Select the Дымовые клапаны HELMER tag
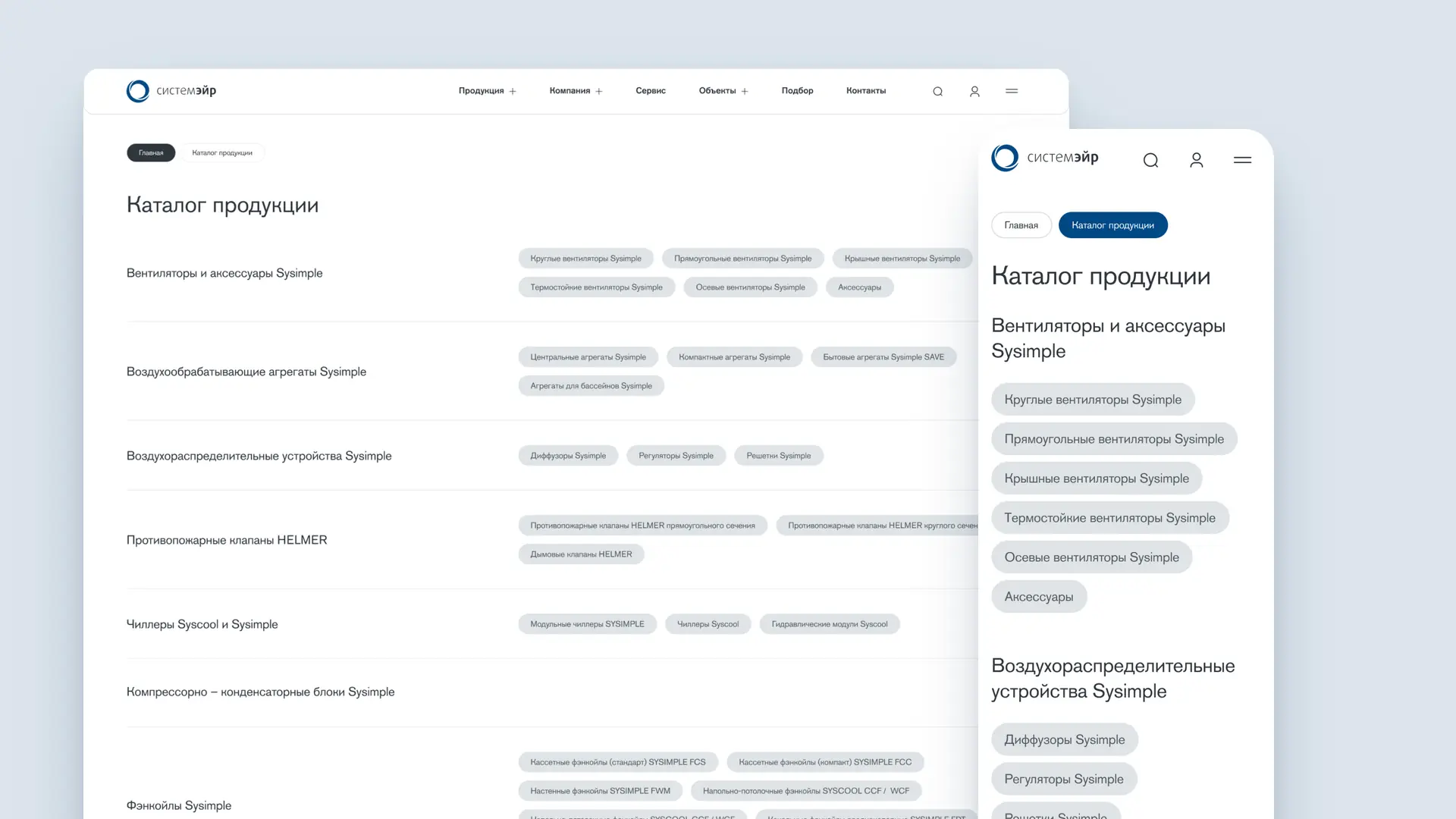This screenshot has height=819, width=1456. (x=581, y=554)
